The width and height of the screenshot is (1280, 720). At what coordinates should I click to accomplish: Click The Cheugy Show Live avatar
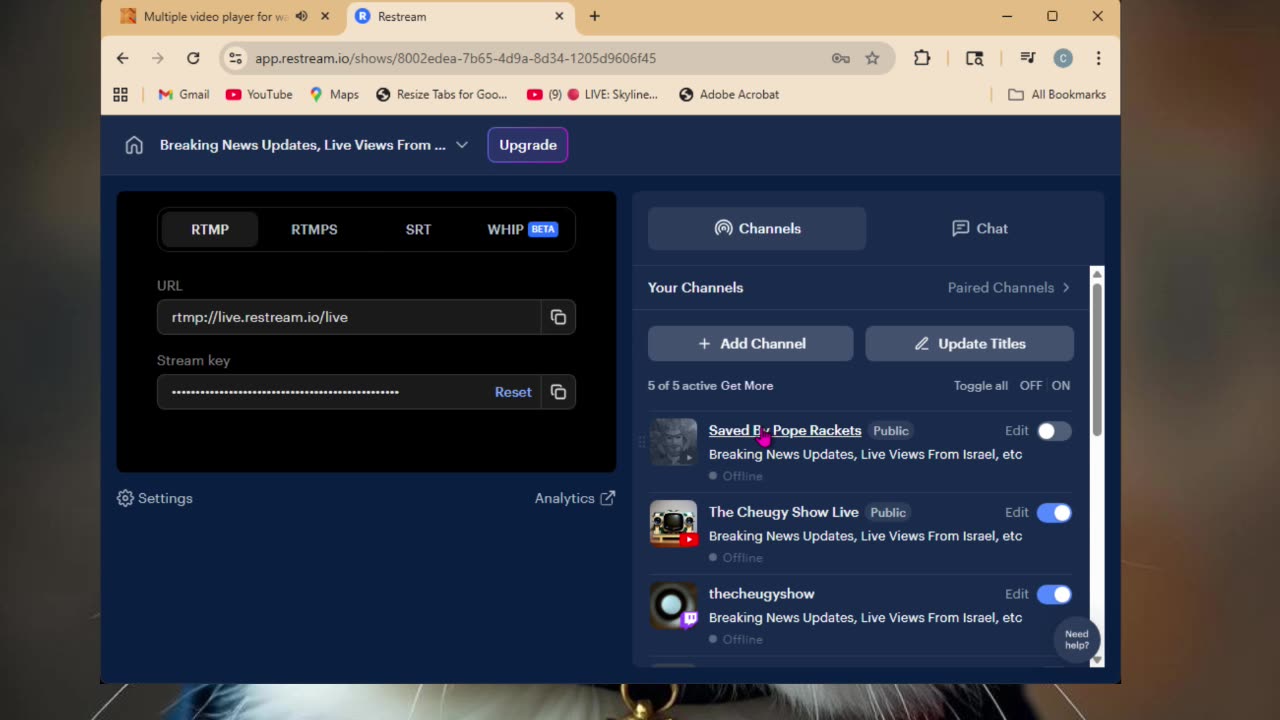tap(673, 524)
